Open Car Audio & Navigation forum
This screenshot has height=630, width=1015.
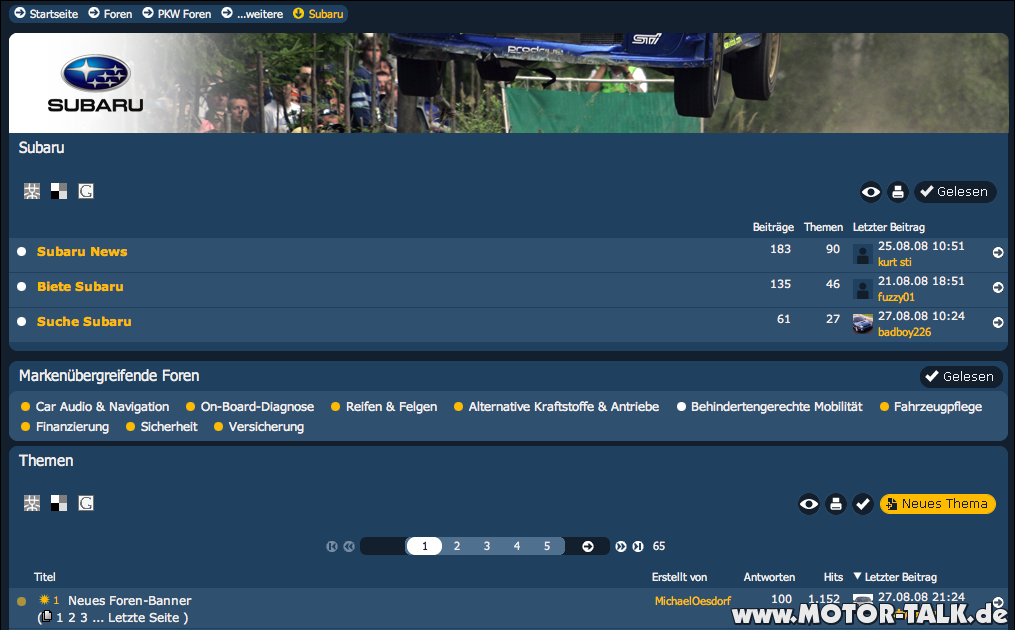pyautogui.click(x=102, y=407)
